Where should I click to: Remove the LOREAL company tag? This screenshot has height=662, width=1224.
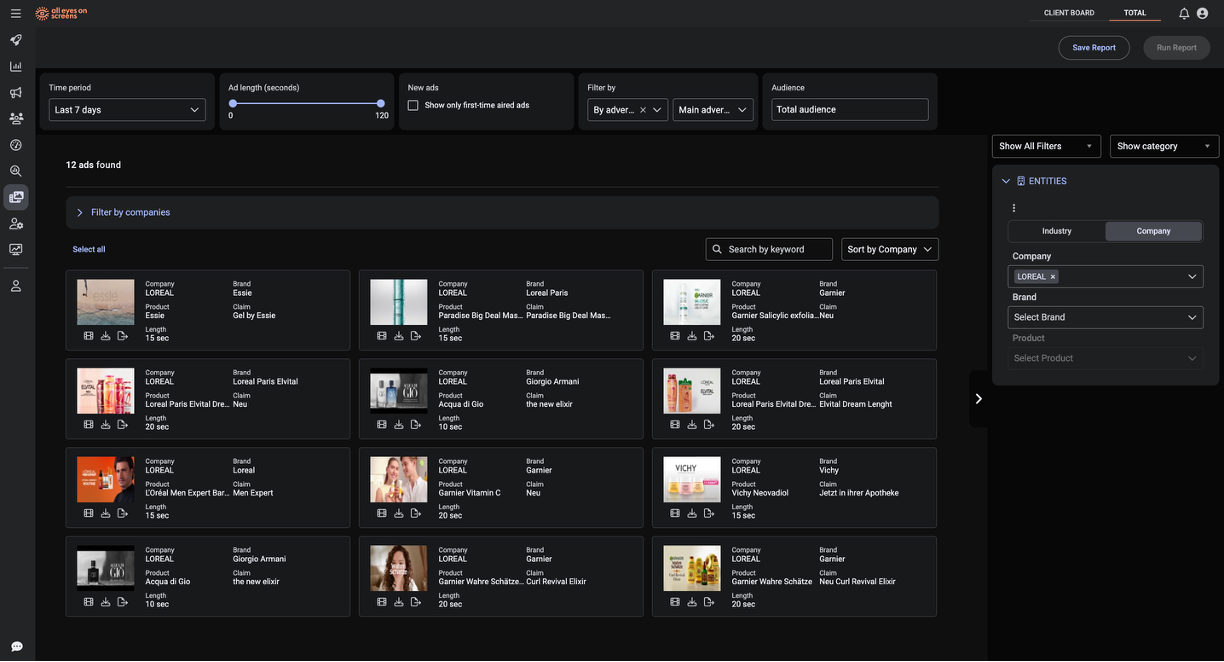pos(1053,277)
